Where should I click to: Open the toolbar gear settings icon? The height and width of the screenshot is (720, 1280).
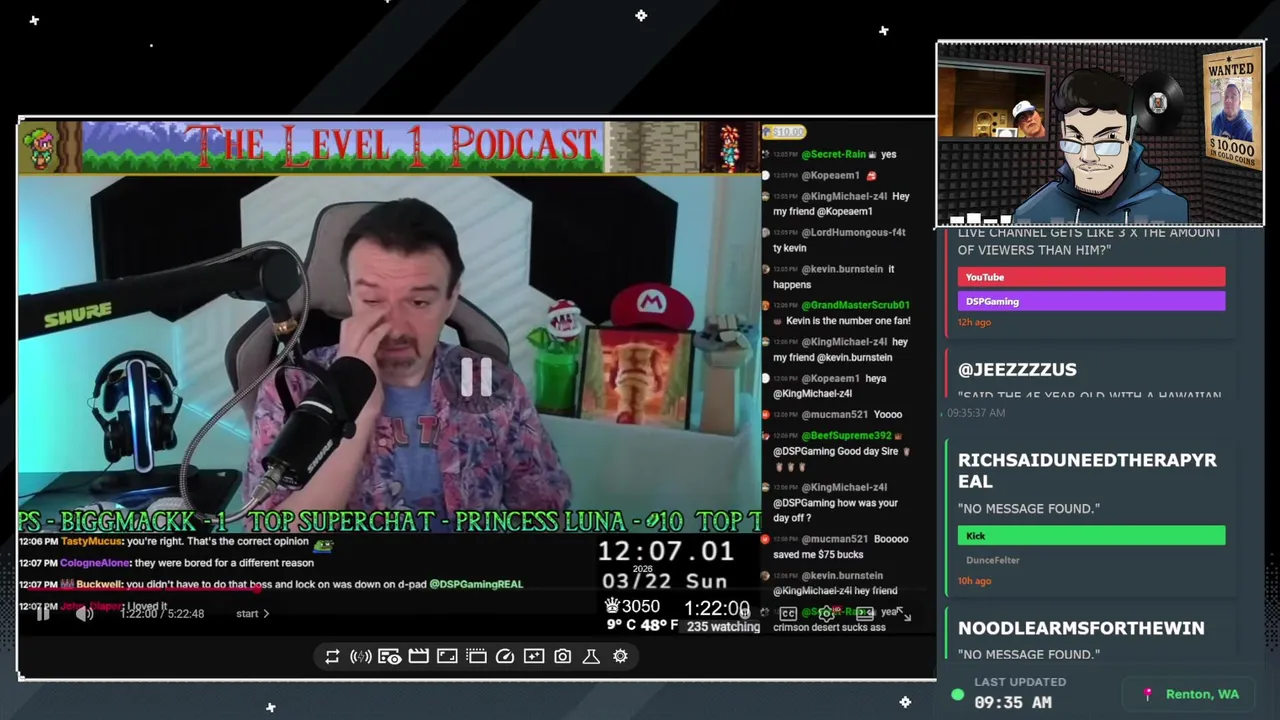(620, 656)
